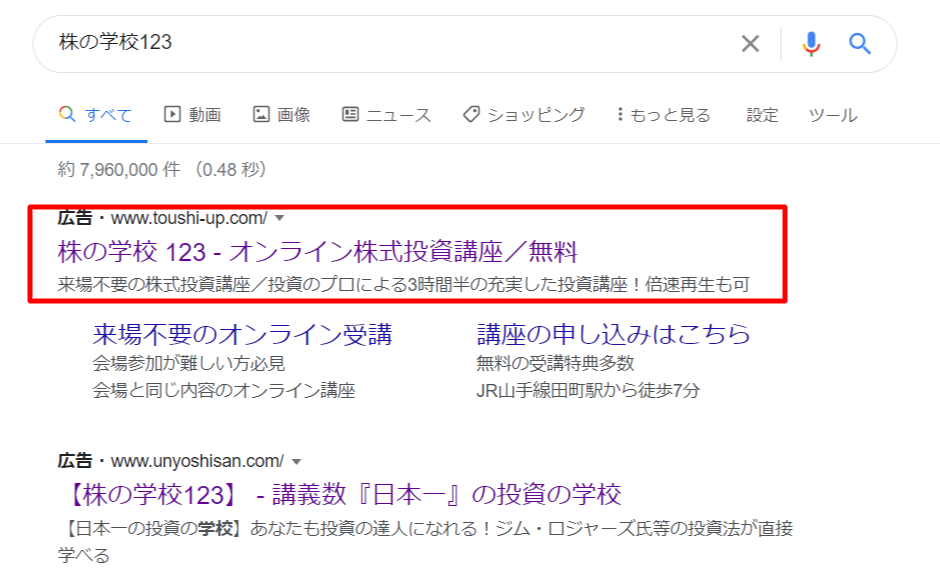The image size is (940, 587).
Task: Click the result count text 約 7,960,000 件
Action: pyautogui.click(x=119, y=170)
